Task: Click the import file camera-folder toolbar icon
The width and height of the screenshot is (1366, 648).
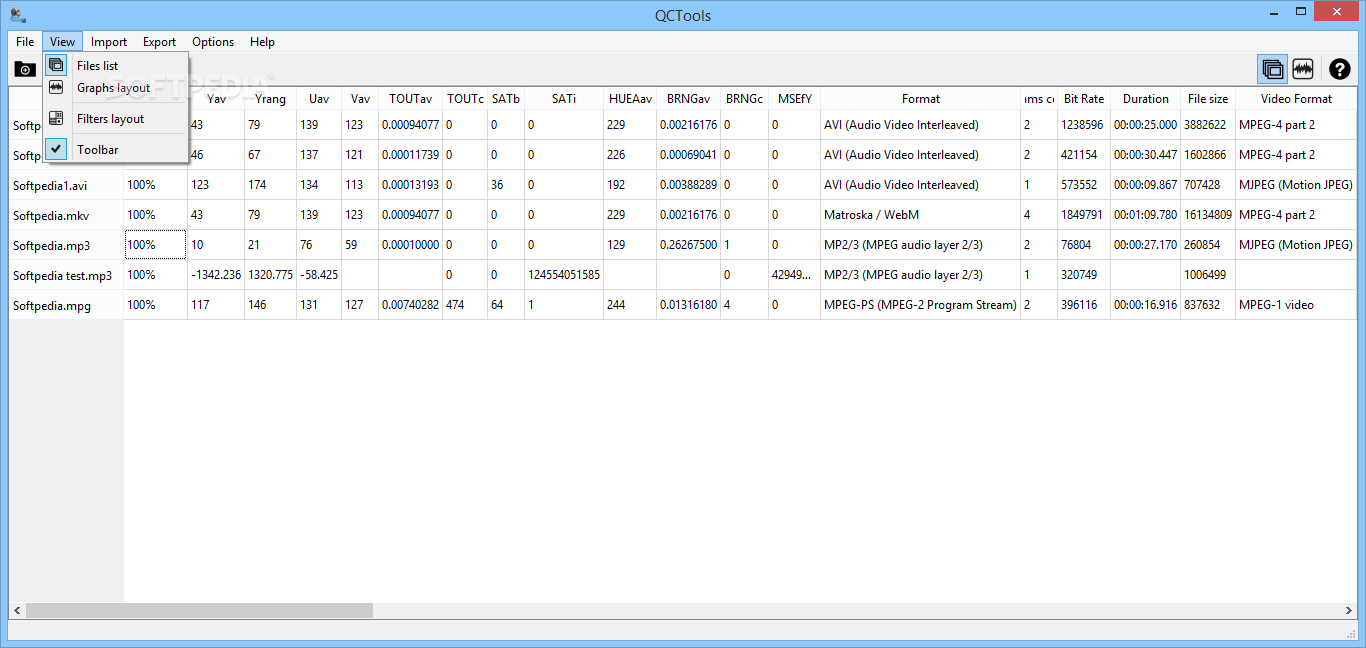Action: tap(25, 69)
